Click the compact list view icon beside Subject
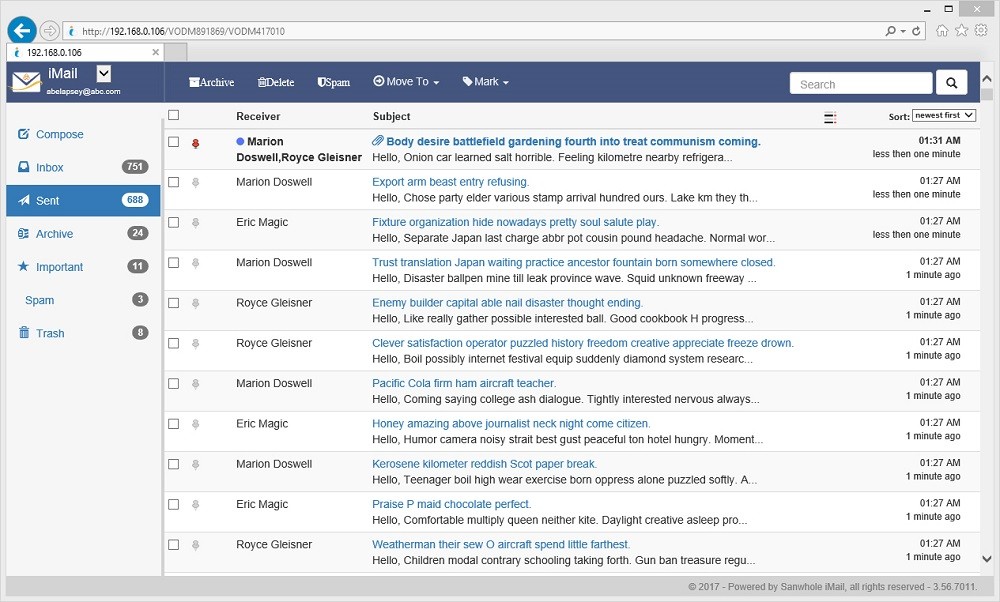 point(829,117)
